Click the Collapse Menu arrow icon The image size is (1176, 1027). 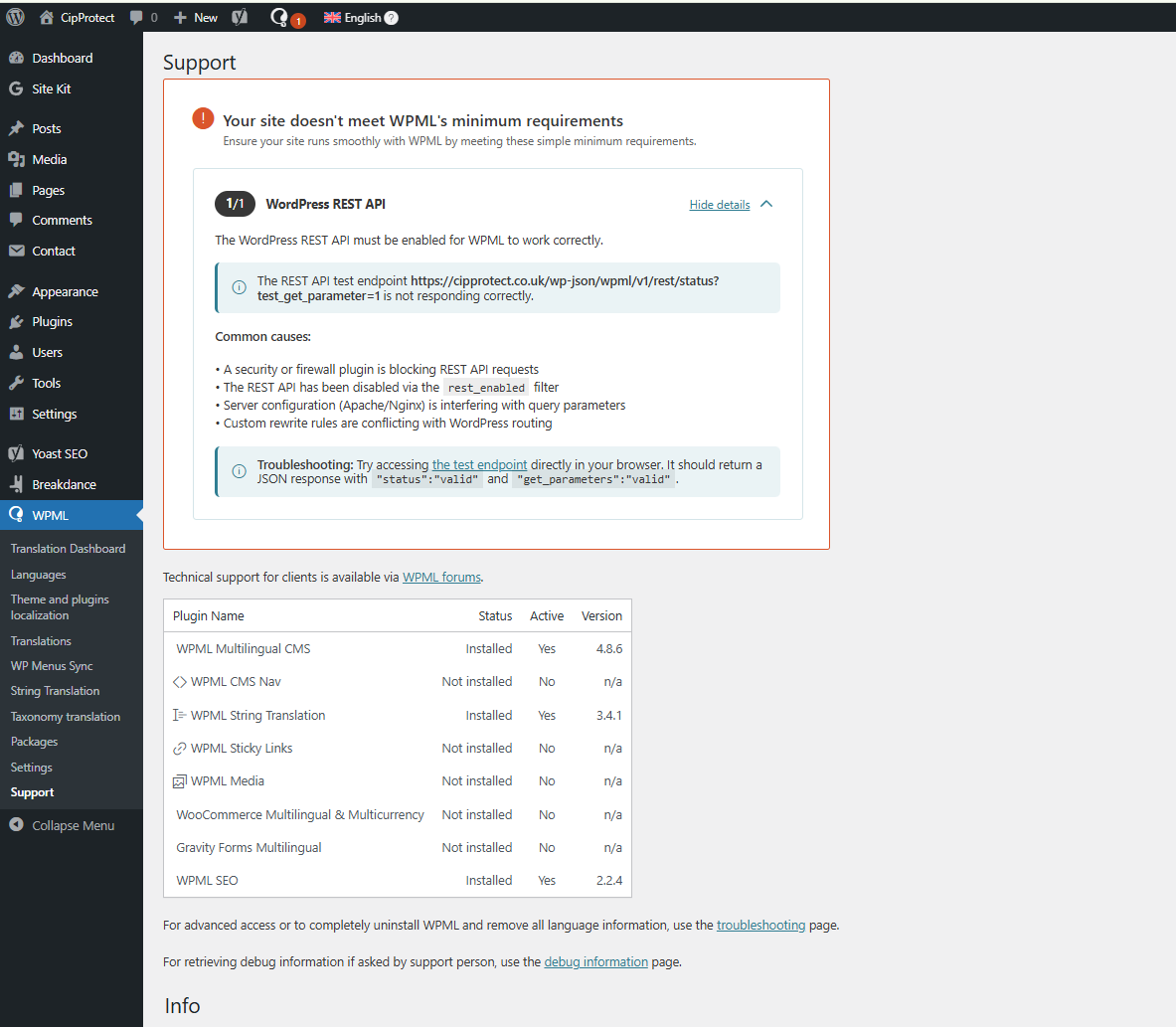pos(17,824)
